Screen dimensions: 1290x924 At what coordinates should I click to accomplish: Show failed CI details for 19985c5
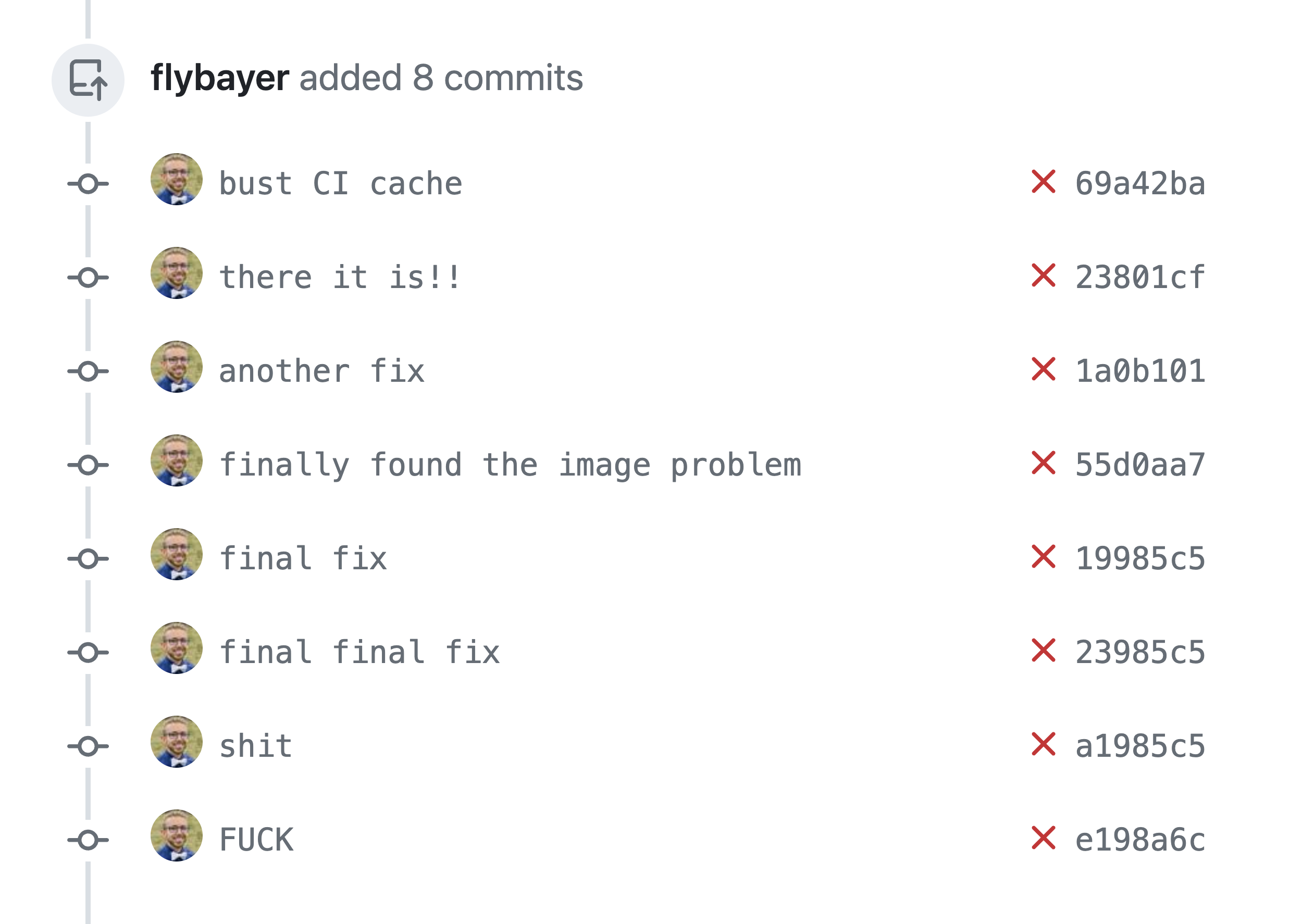(x=1043, y=557)
